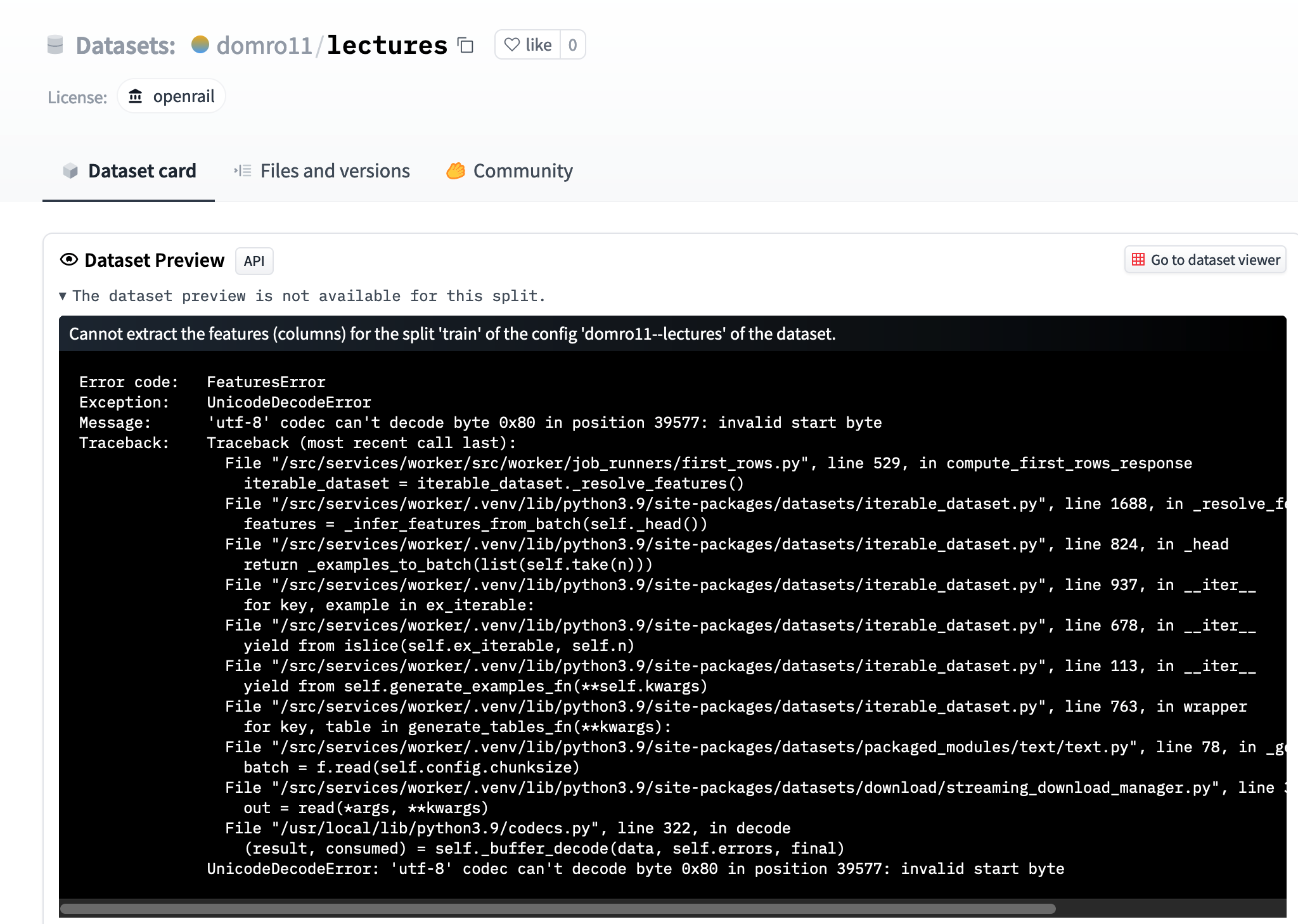Click domro11's profile avatar icon

coord(200,44)
